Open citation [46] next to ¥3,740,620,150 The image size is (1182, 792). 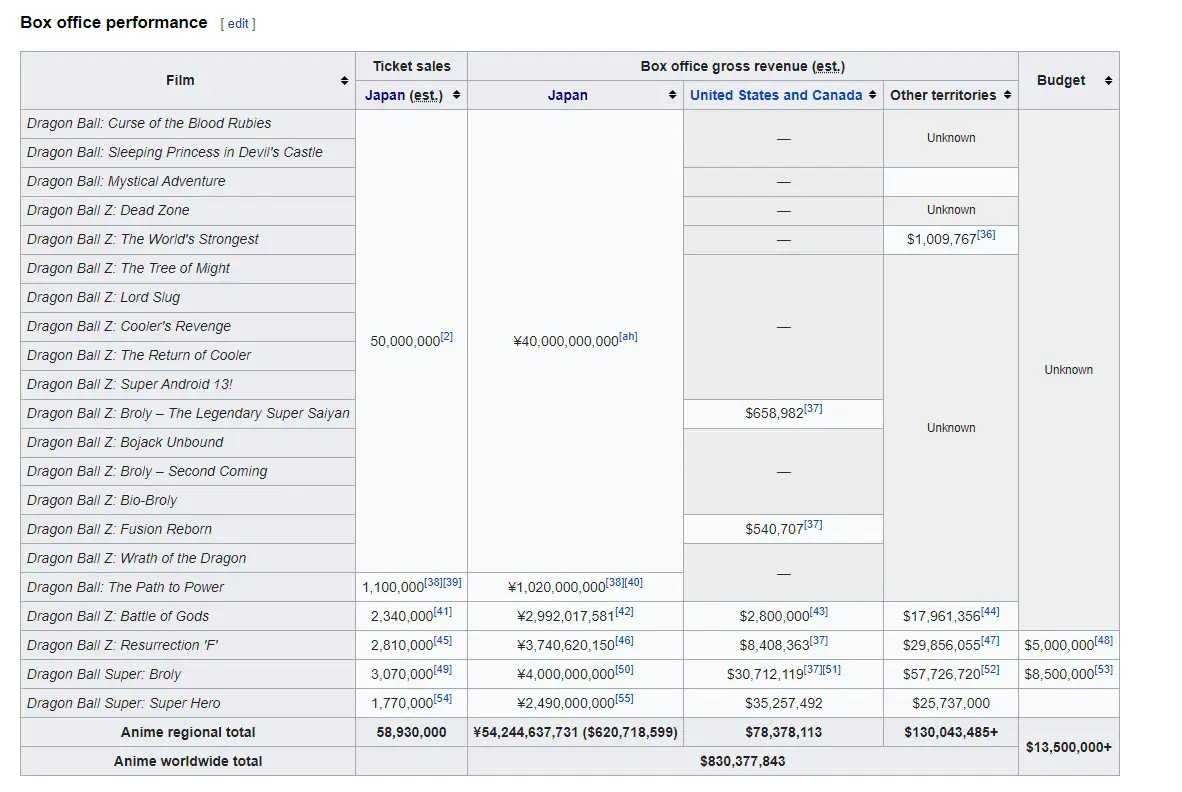pyautogui.click(x=624, y=641)
